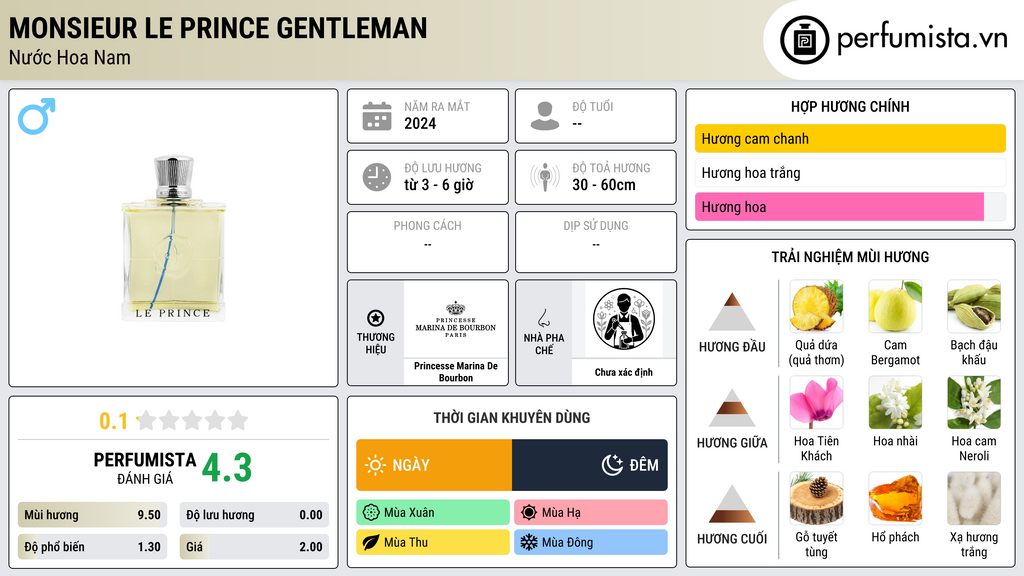Click the Hương giữa pyramid icon
This screenshot has height=576, width=1024.
point(732,408)
